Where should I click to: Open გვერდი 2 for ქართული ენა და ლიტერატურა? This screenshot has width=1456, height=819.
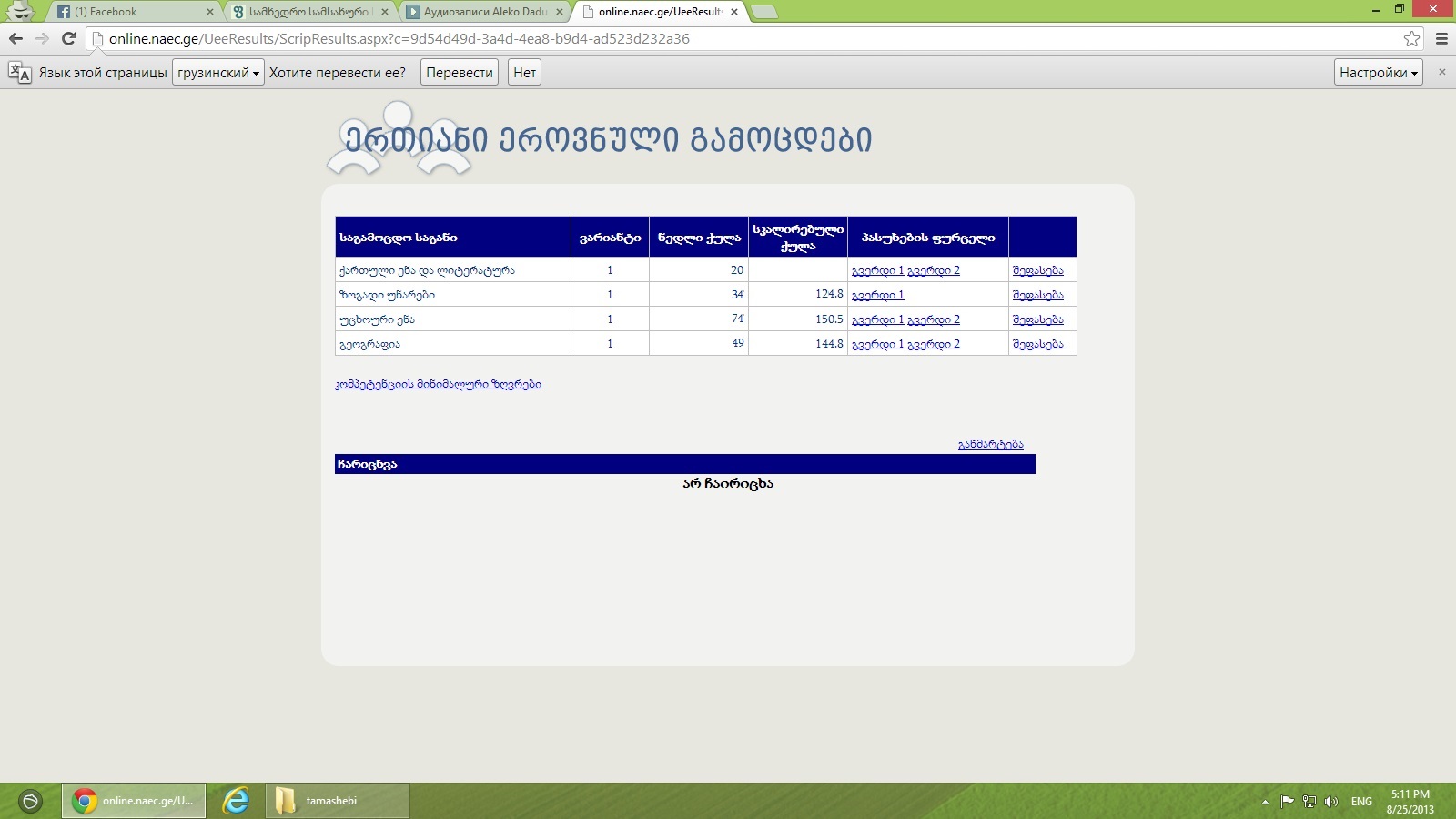934,270
